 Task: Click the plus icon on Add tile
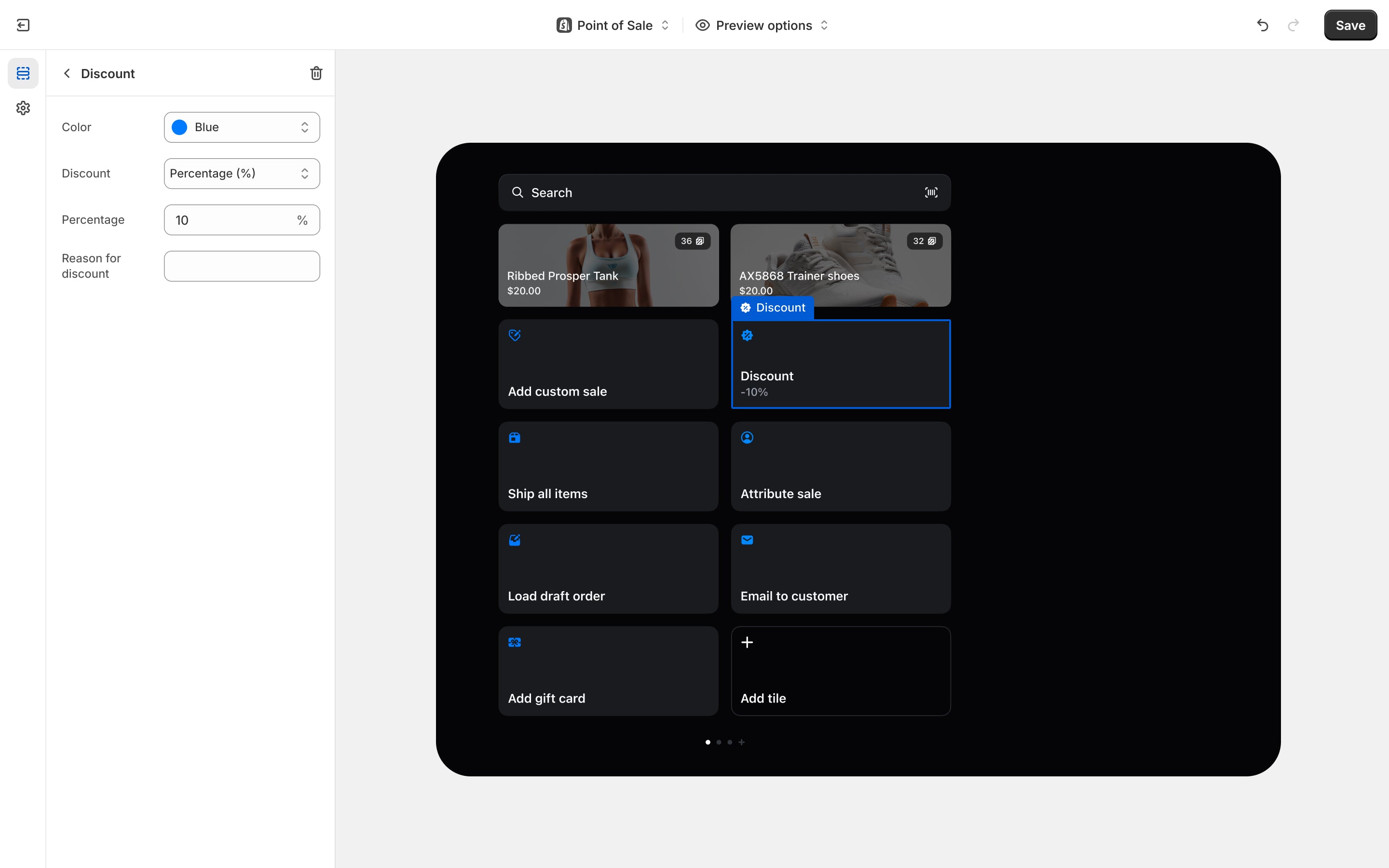(747, 642)
